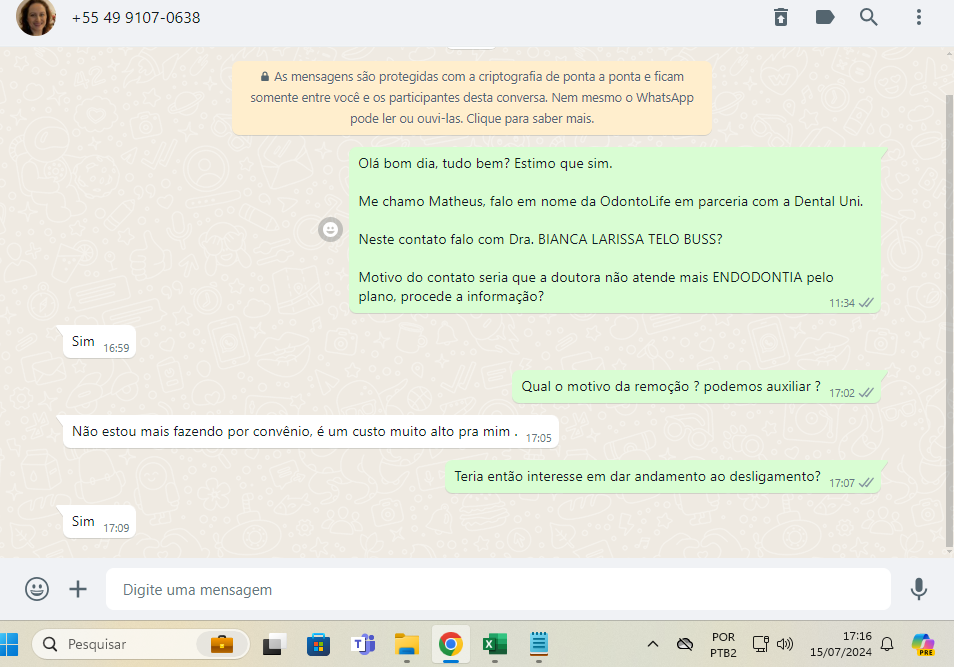Click the plus attach button
954x667 pixels.
78,589
